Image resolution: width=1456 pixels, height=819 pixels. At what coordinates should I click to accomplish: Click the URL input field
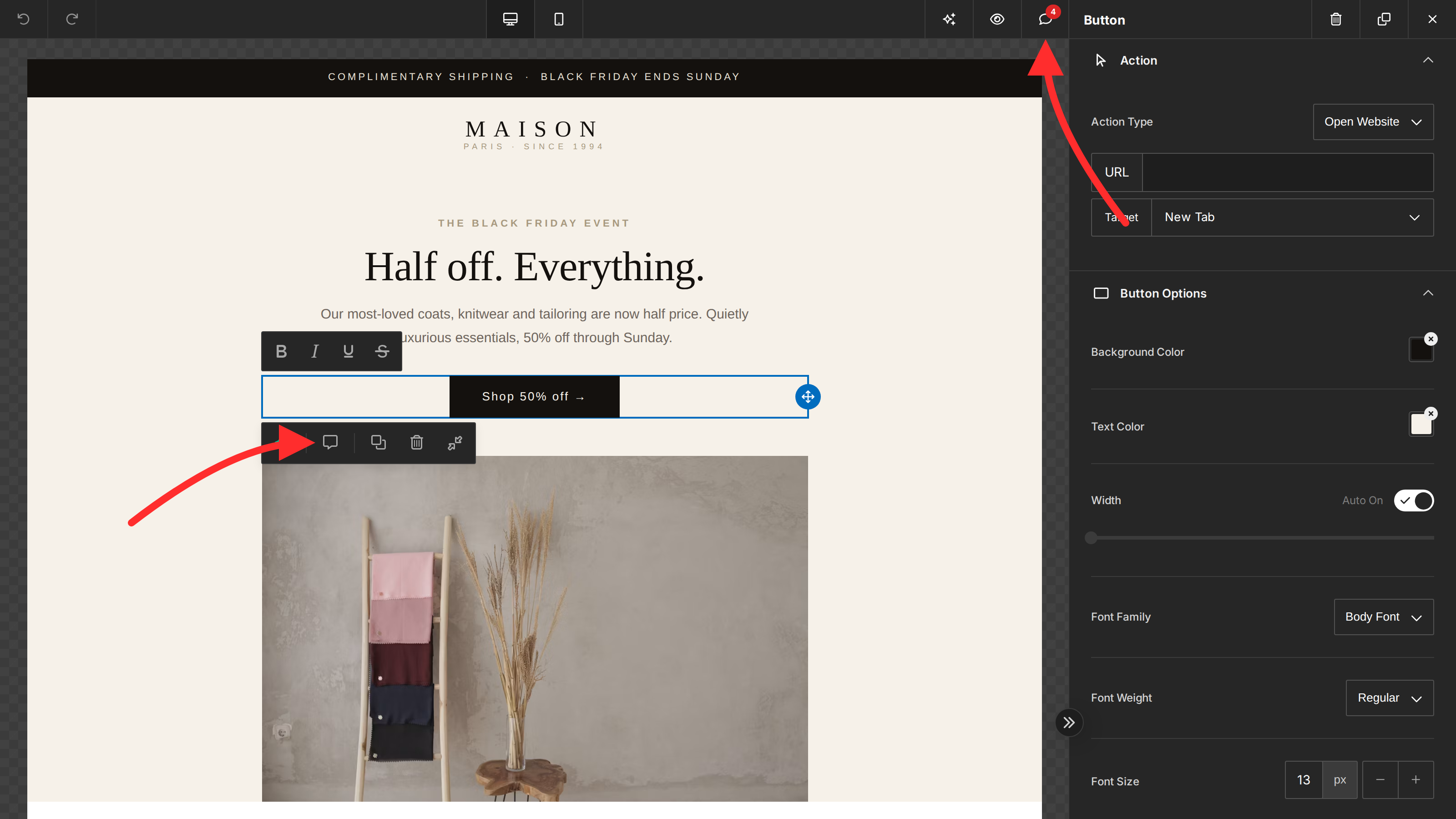[1288, 172]
